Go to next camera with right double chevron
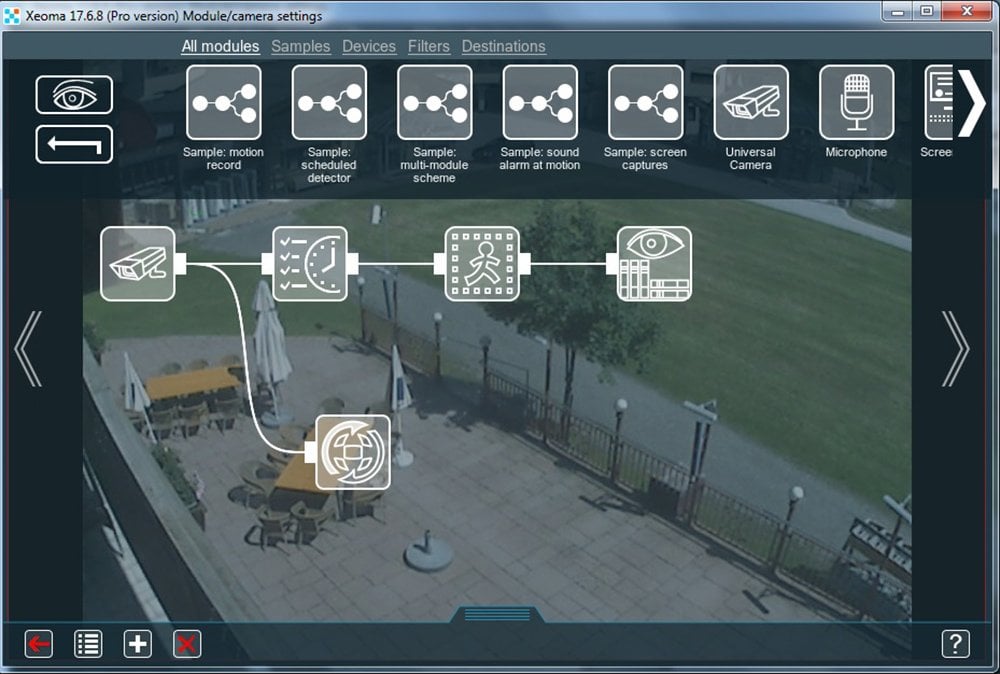Screen dimensions: 1000x674 tap(955, 349)
